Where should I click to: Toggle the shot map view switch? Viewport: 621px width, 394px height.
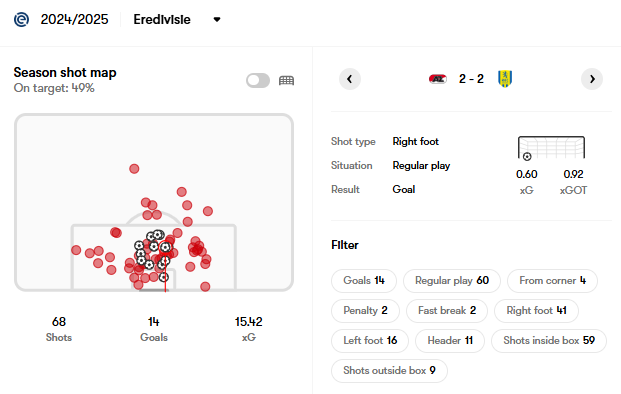tap(258, 80)
